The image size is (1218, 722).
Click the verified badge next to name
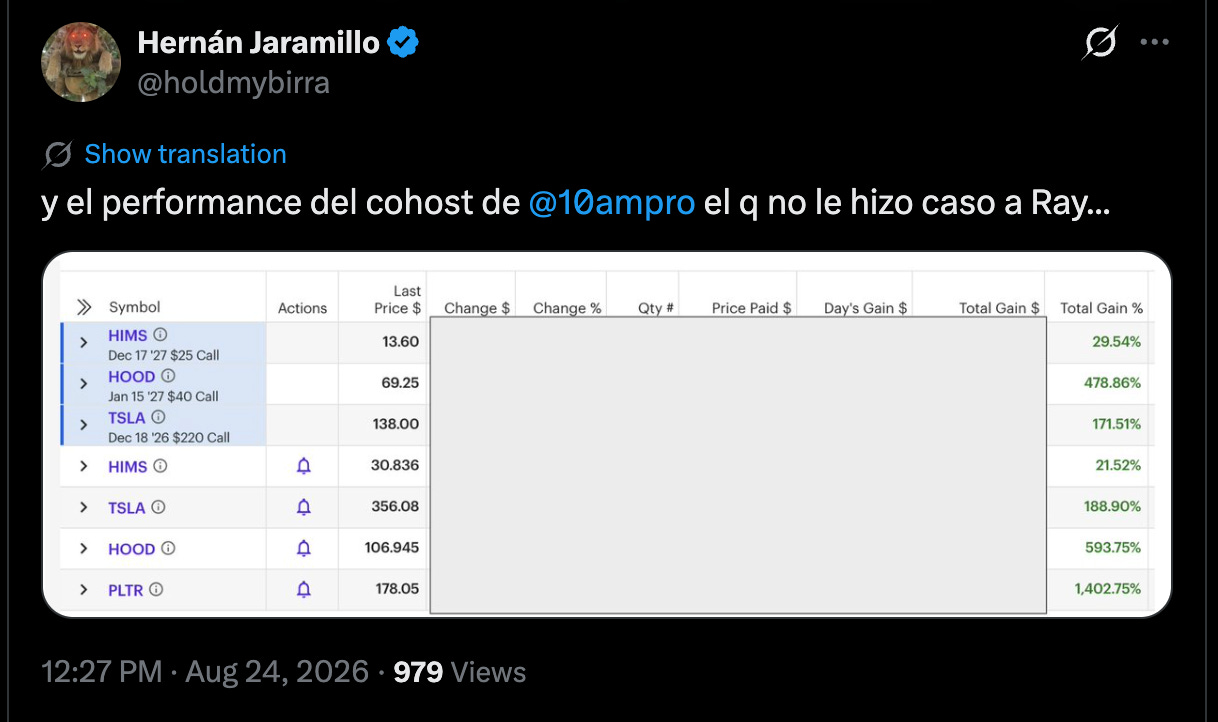coord(403,43)
